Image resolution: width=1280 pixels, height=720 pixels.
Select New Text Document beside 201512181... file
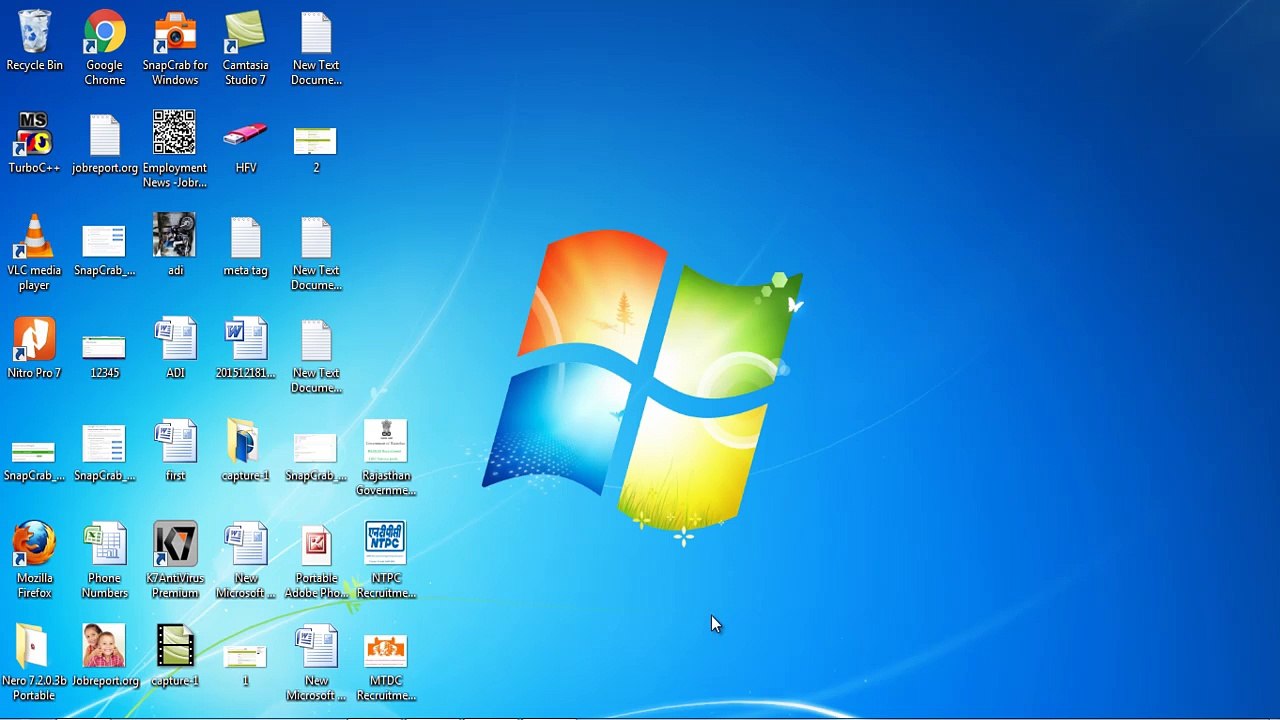click(316, 355)
